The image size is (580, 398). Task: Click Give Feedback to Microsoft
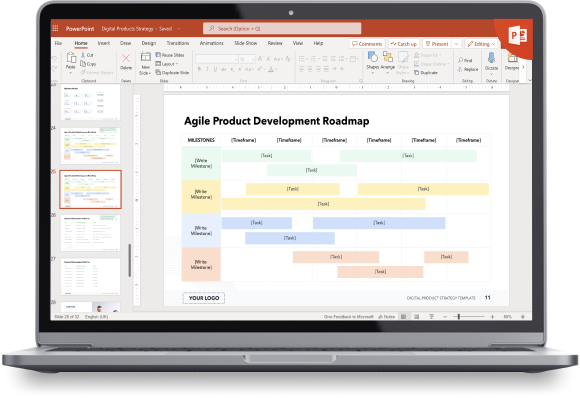tap(348, 317)
